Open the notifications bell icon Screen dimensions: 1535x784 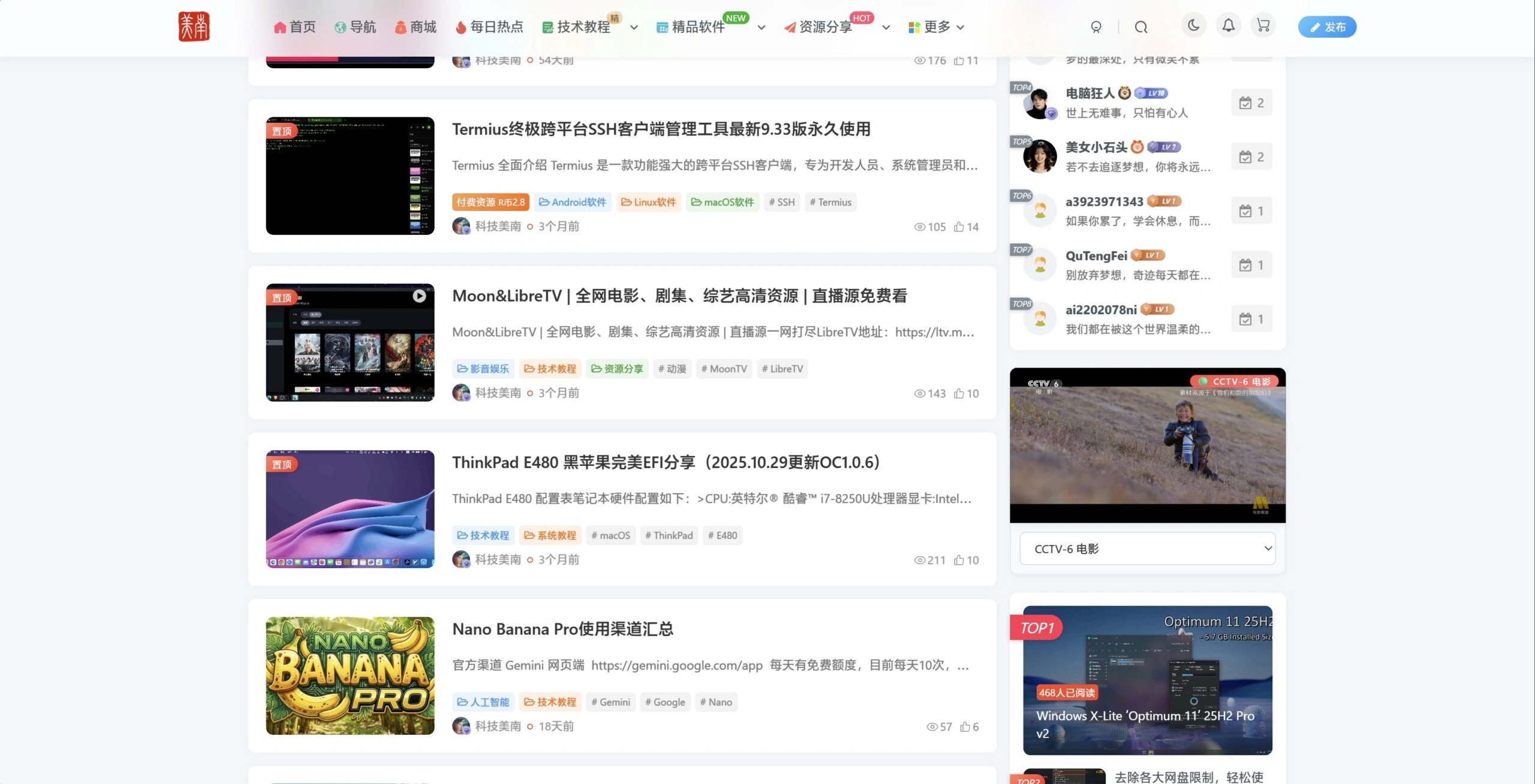coord(1228,26)
